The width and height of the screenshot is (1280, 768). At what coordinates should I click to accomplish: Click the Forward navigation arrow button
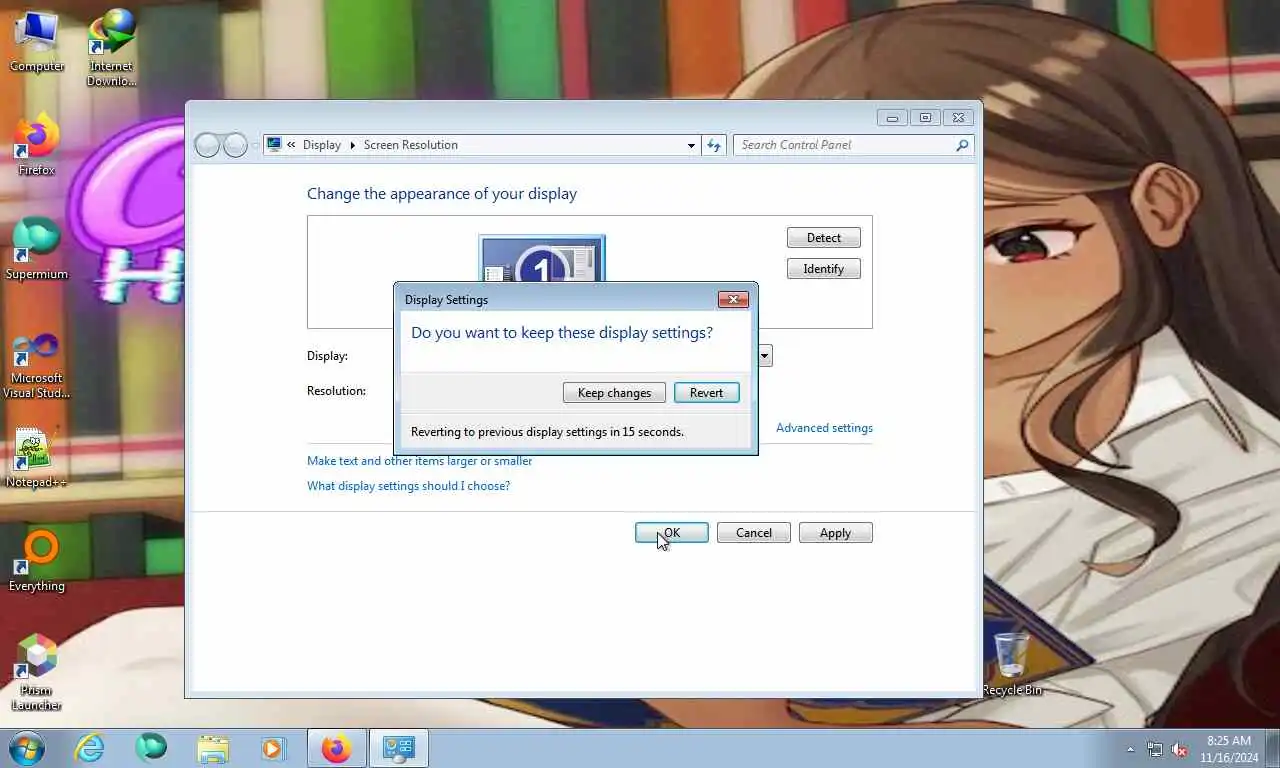coord(235,146)
